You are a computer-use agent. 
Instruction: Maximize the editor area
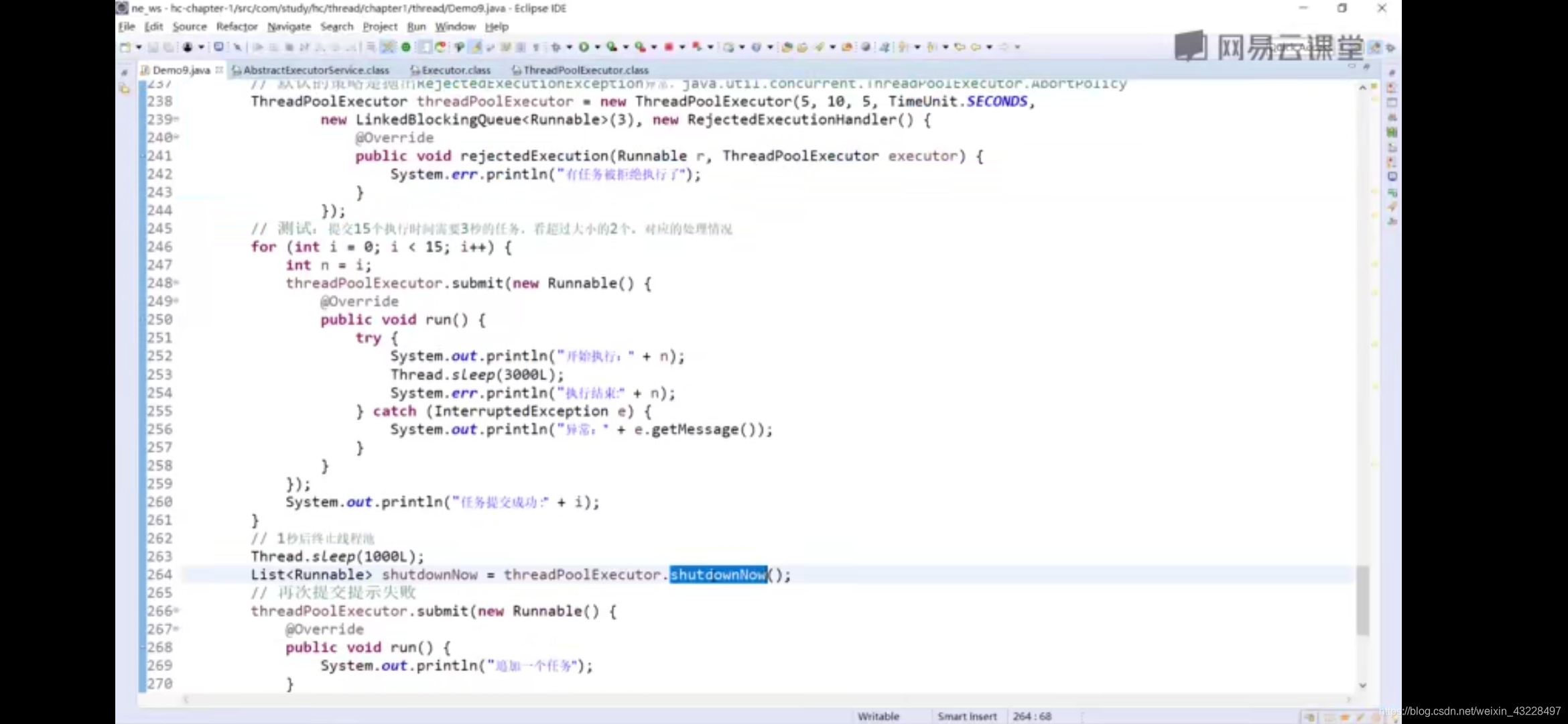coord(1367,66)
